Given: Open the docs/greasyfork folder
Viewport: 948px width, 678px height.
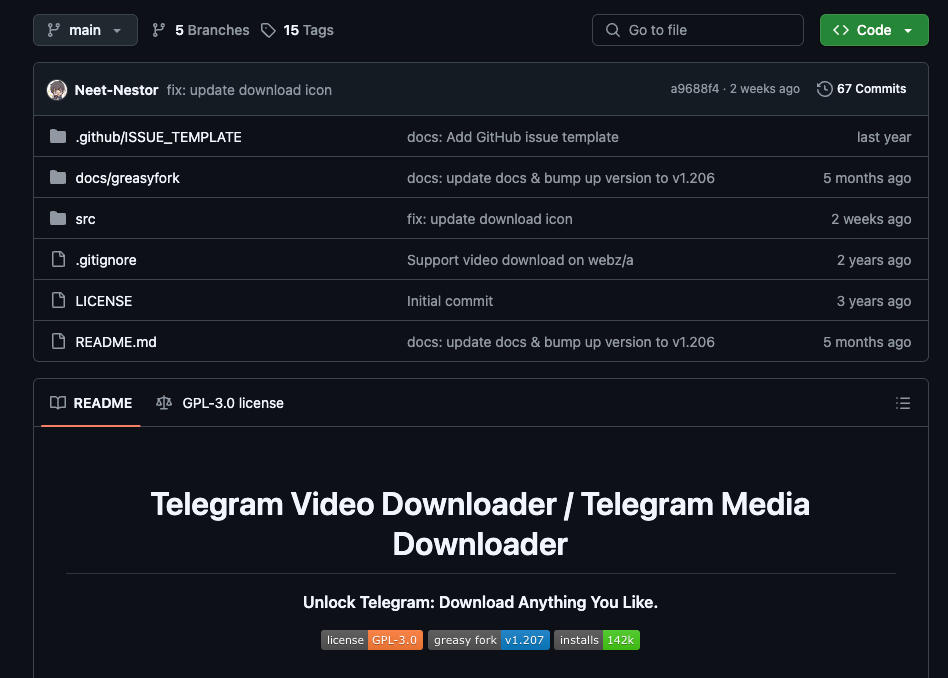Looking at the screenshot, I should (128, 178).
